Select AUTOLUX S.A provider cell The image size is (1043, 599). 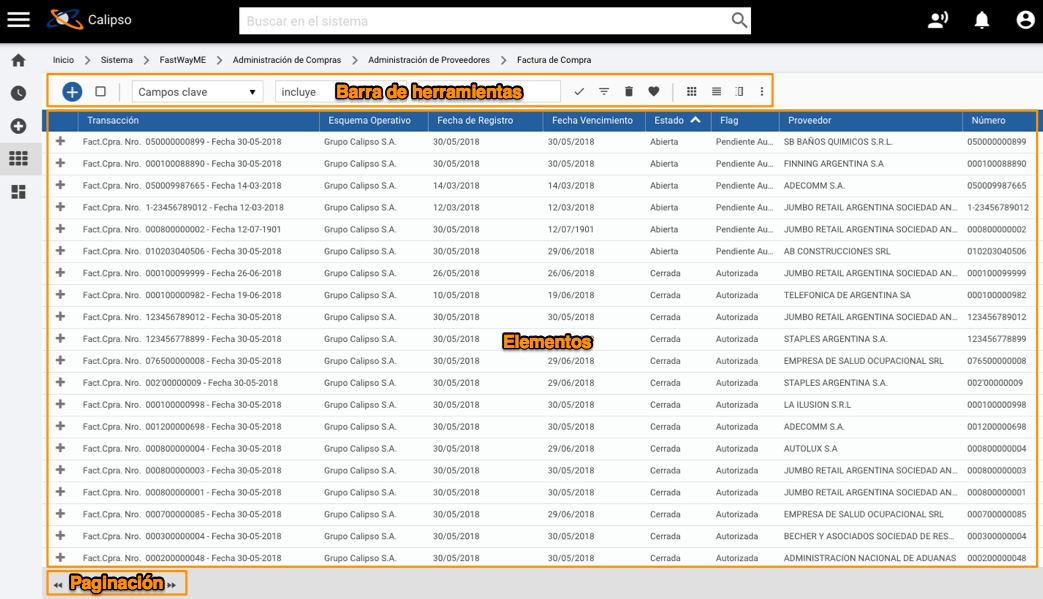point(810,449)
